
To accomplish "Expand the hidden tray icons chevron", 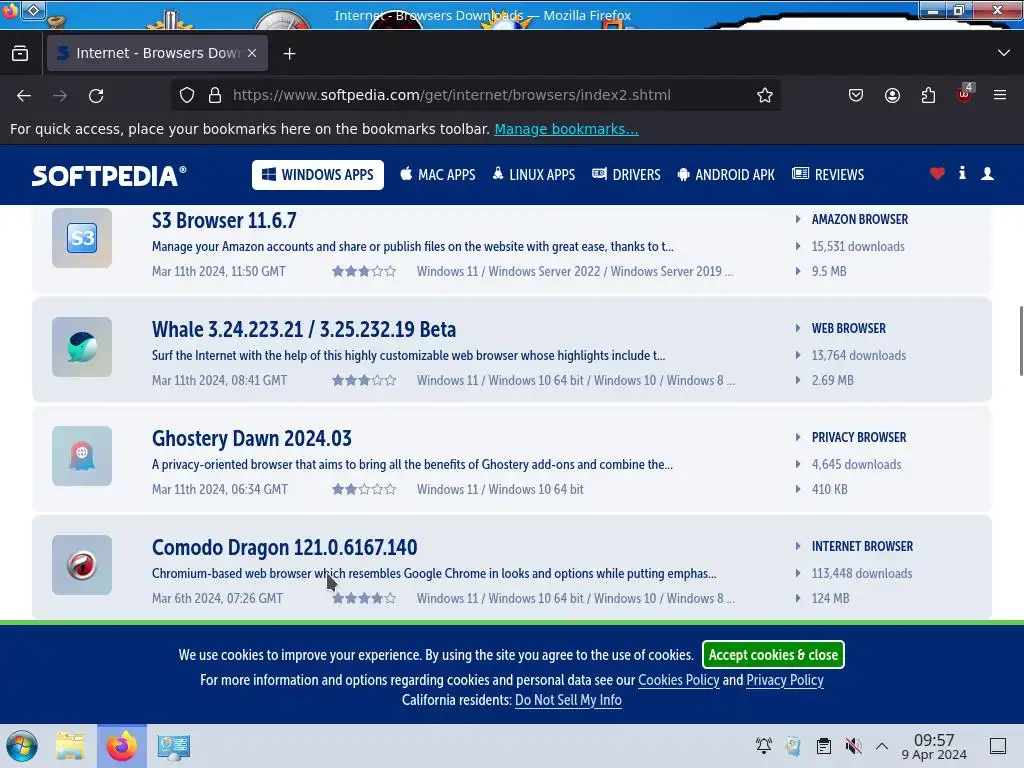I will pos(882,746).
